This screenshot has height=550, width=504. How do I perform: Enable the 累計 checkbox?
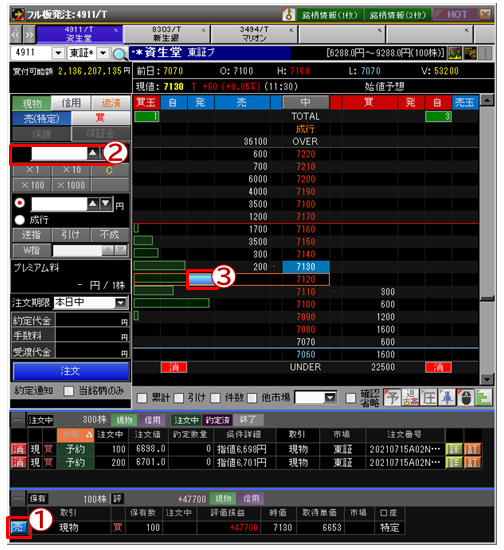coord(142,398)
